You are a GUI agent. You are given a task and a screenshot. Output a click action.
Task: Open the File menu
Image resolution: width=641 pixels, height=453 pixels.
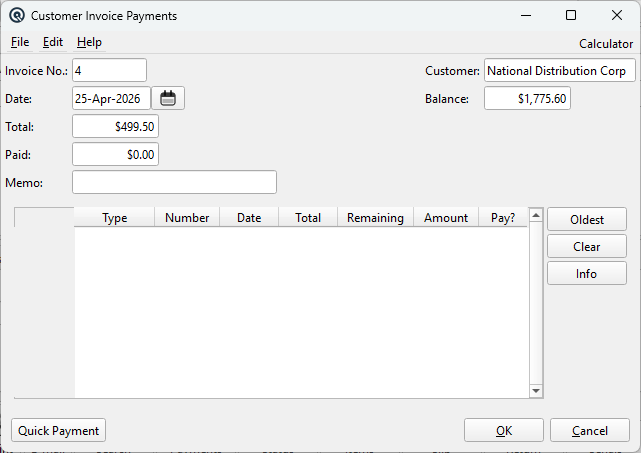click(20, 42)
